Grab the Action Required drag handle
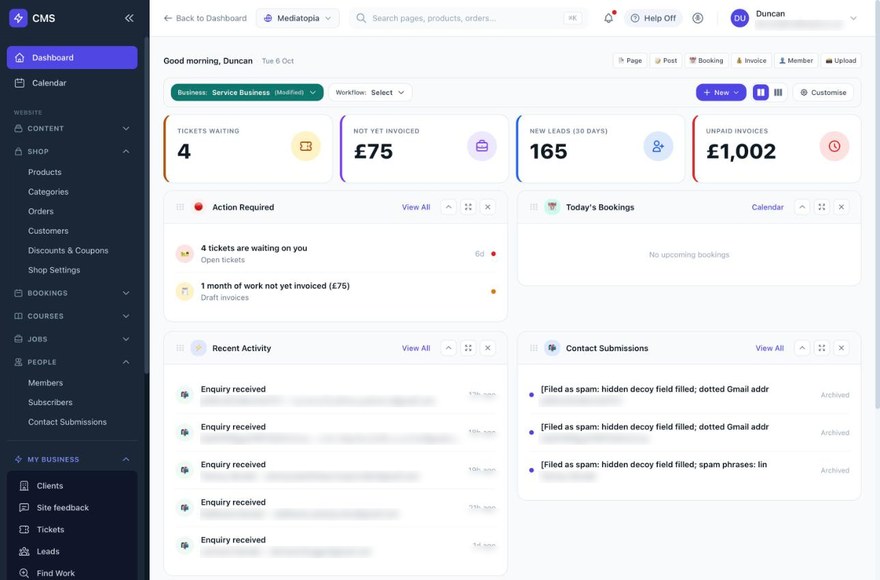The height and width of the screenshot is (580, 880). 180,207
